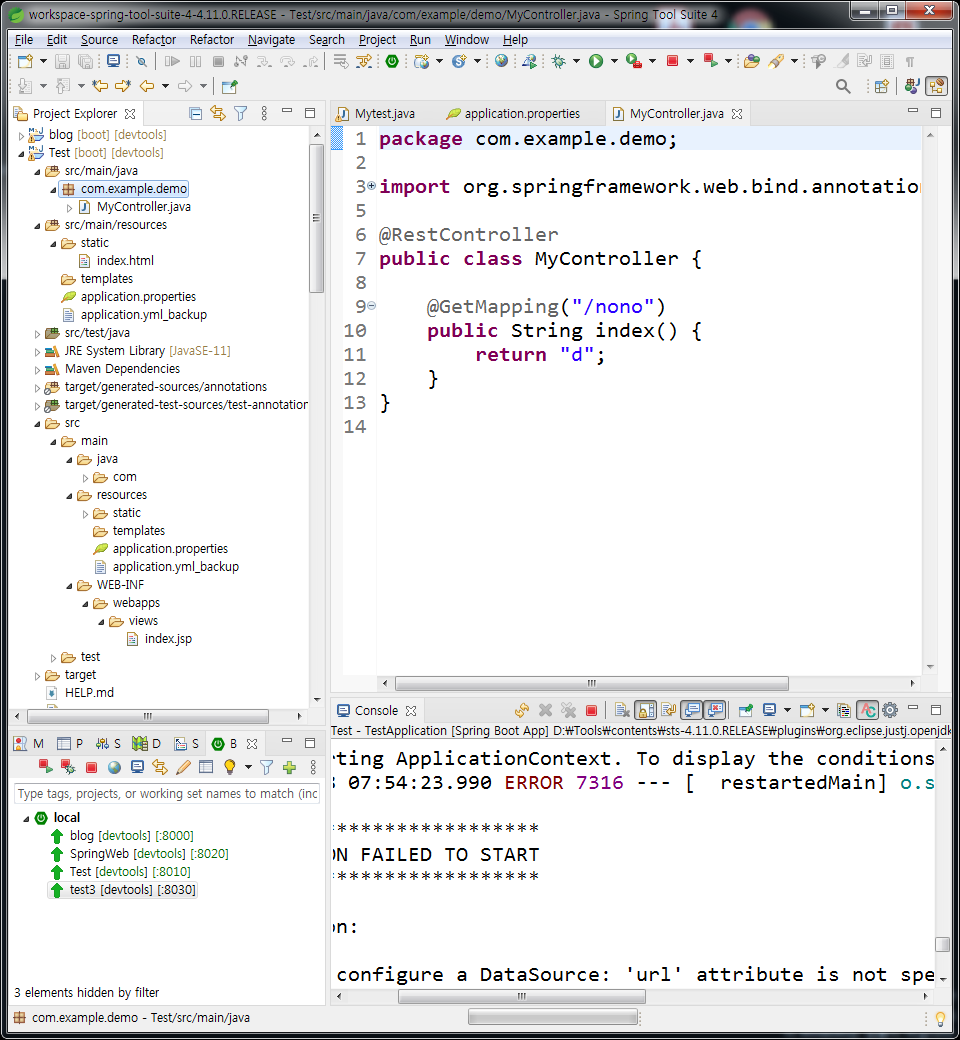Click the Search magnifier icon in toolbar
Screen dimensions: 960x1040
(843, 86)
